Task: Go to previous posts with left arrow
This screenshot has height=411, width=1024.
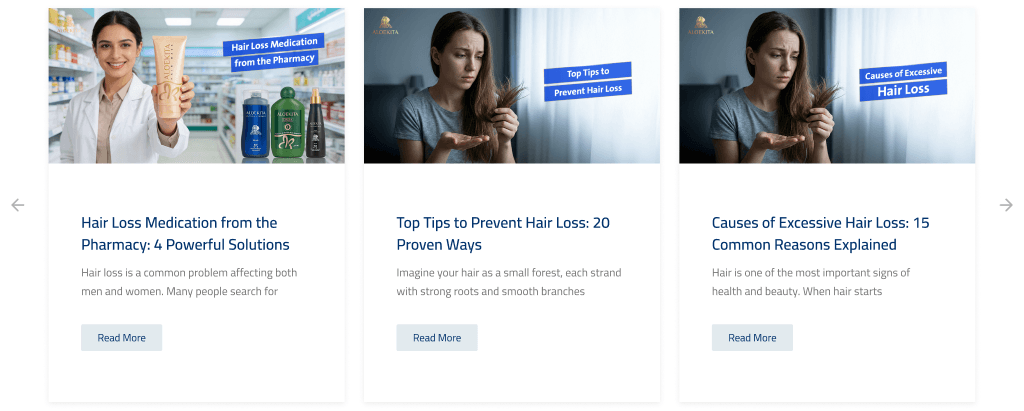Action: (x=18, y=205)
